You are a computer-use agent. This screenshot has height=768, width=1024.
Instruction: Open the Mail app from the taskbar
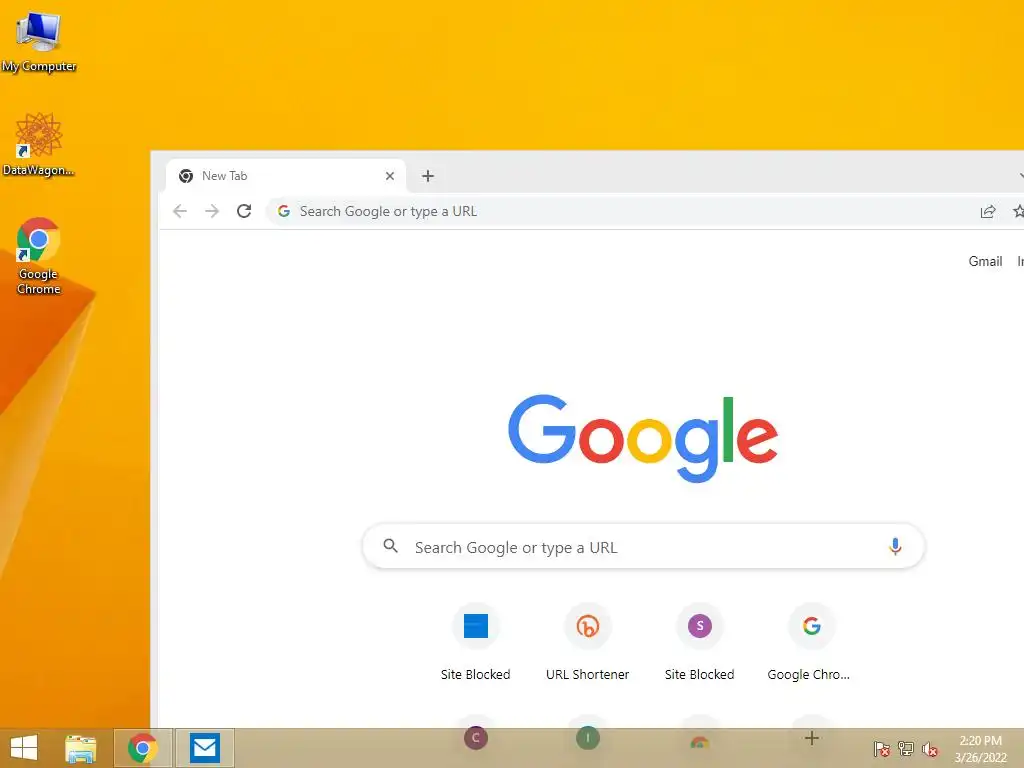(x=205, y=748)
